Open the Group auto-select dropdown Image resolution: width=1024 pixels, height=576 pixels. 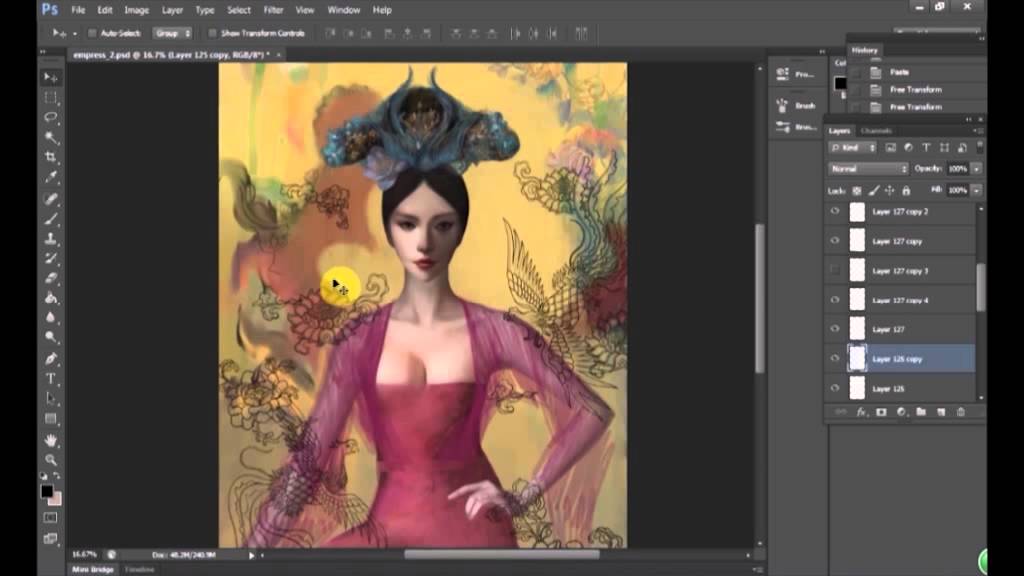(x=172, y=33)
